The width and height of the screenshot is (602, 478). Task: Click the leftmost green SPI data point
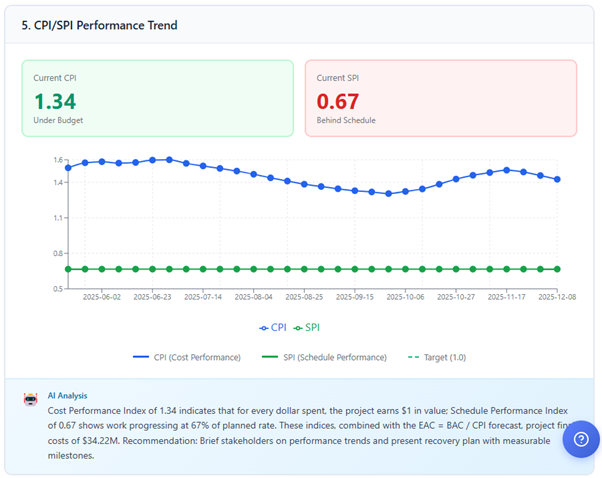point(68,269)
